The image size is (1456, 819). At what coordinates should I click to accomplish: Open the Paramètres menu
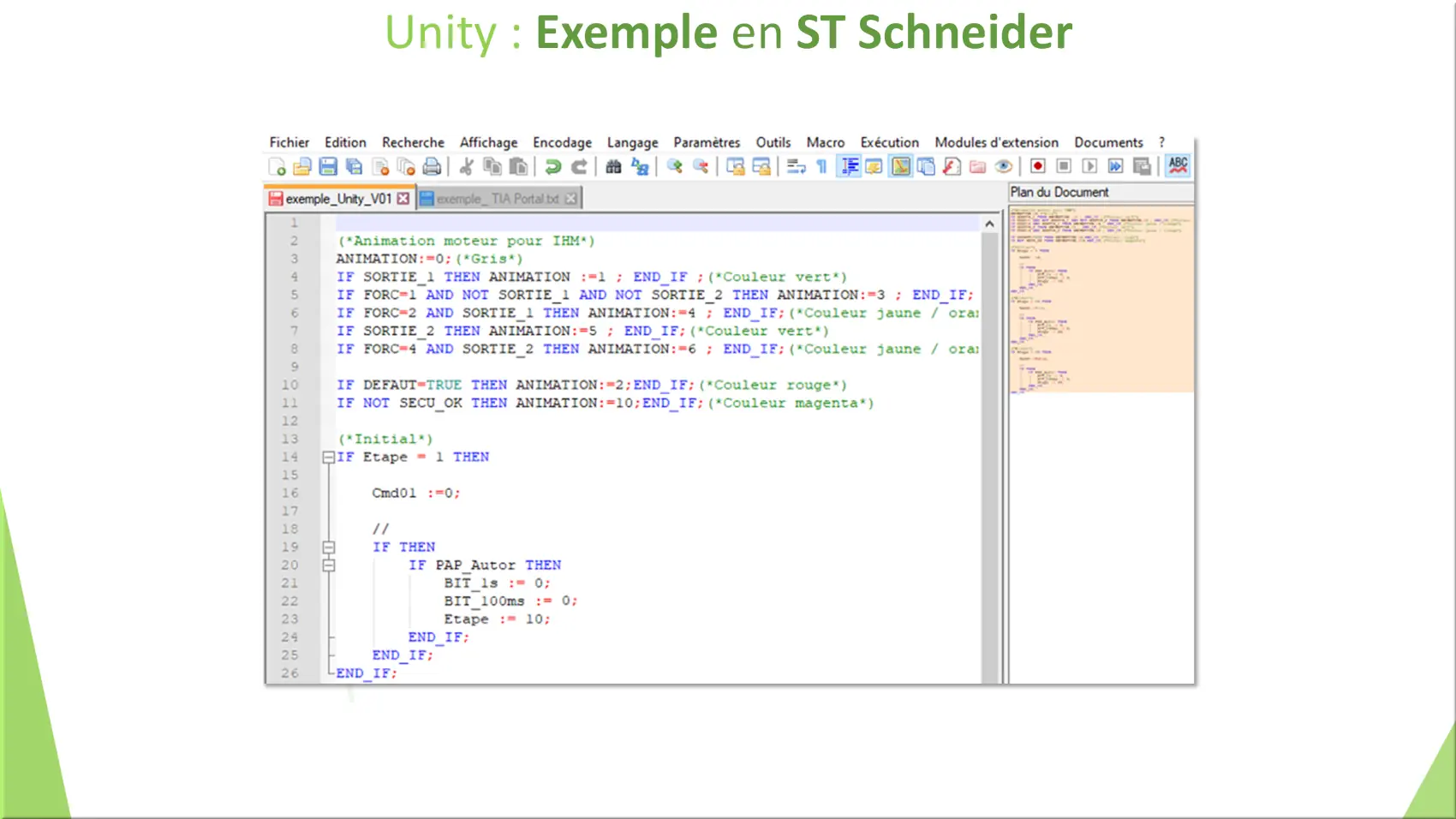click(x=707, y=142)
